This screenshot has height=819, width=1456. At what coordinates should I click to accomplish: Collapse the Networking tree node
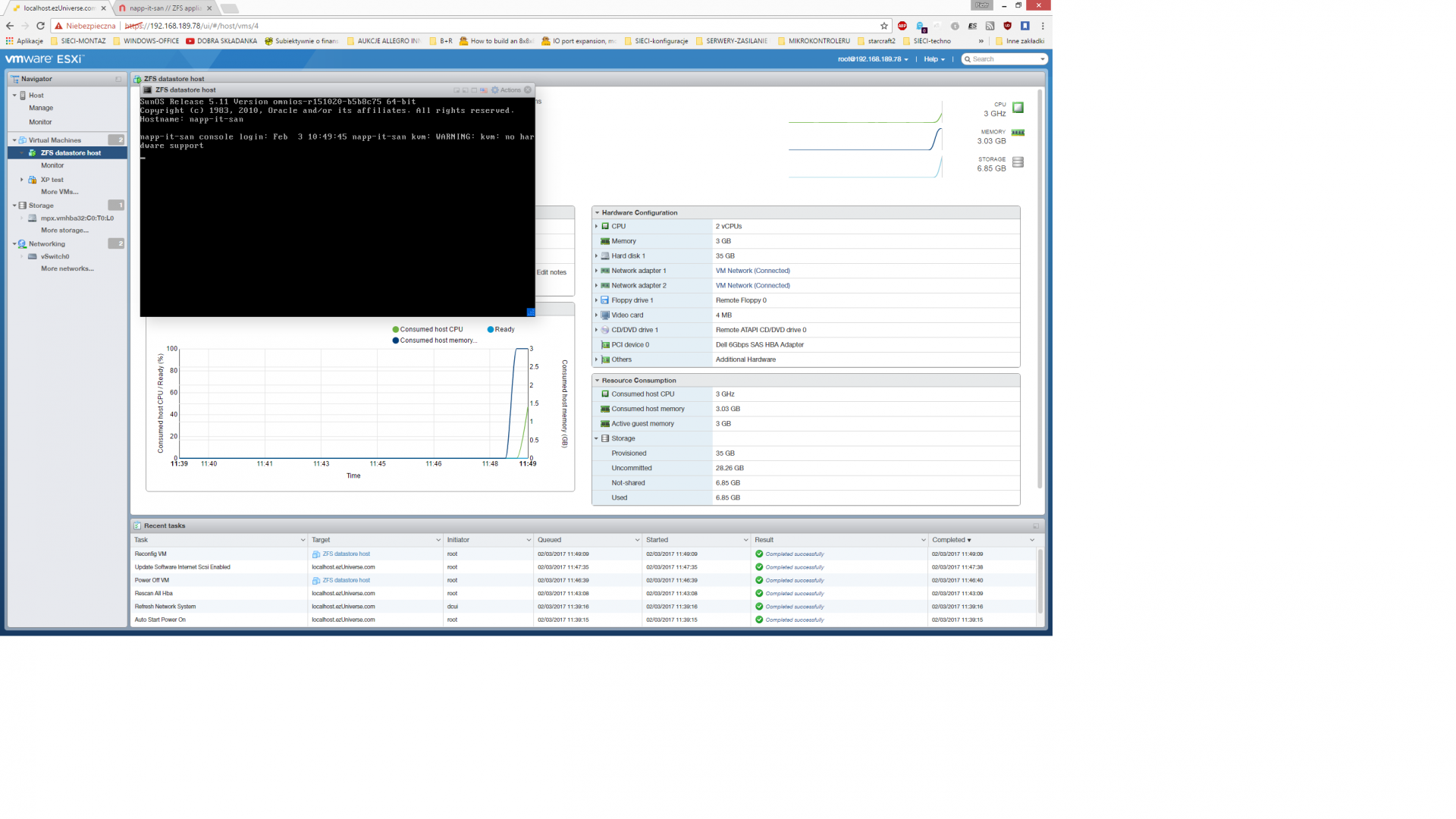(x=14, y=244)
